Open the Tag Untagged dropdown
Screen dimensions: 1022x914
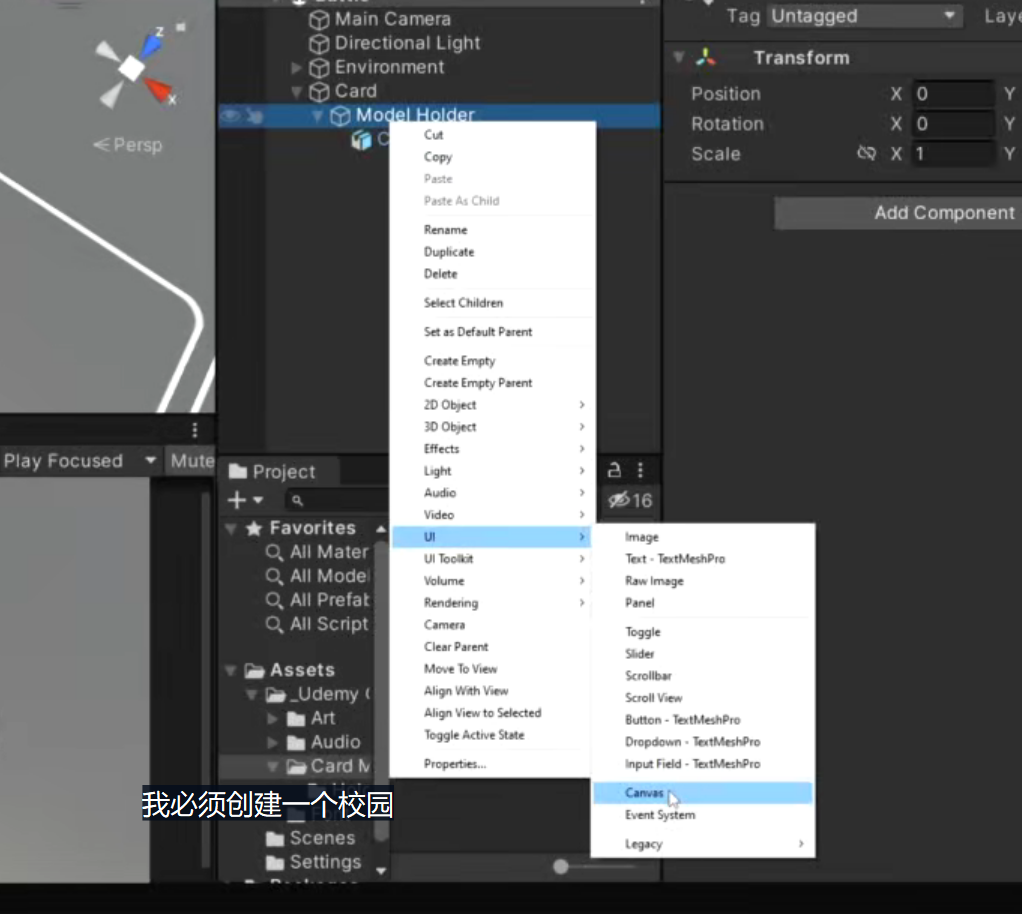coord(864,16)
